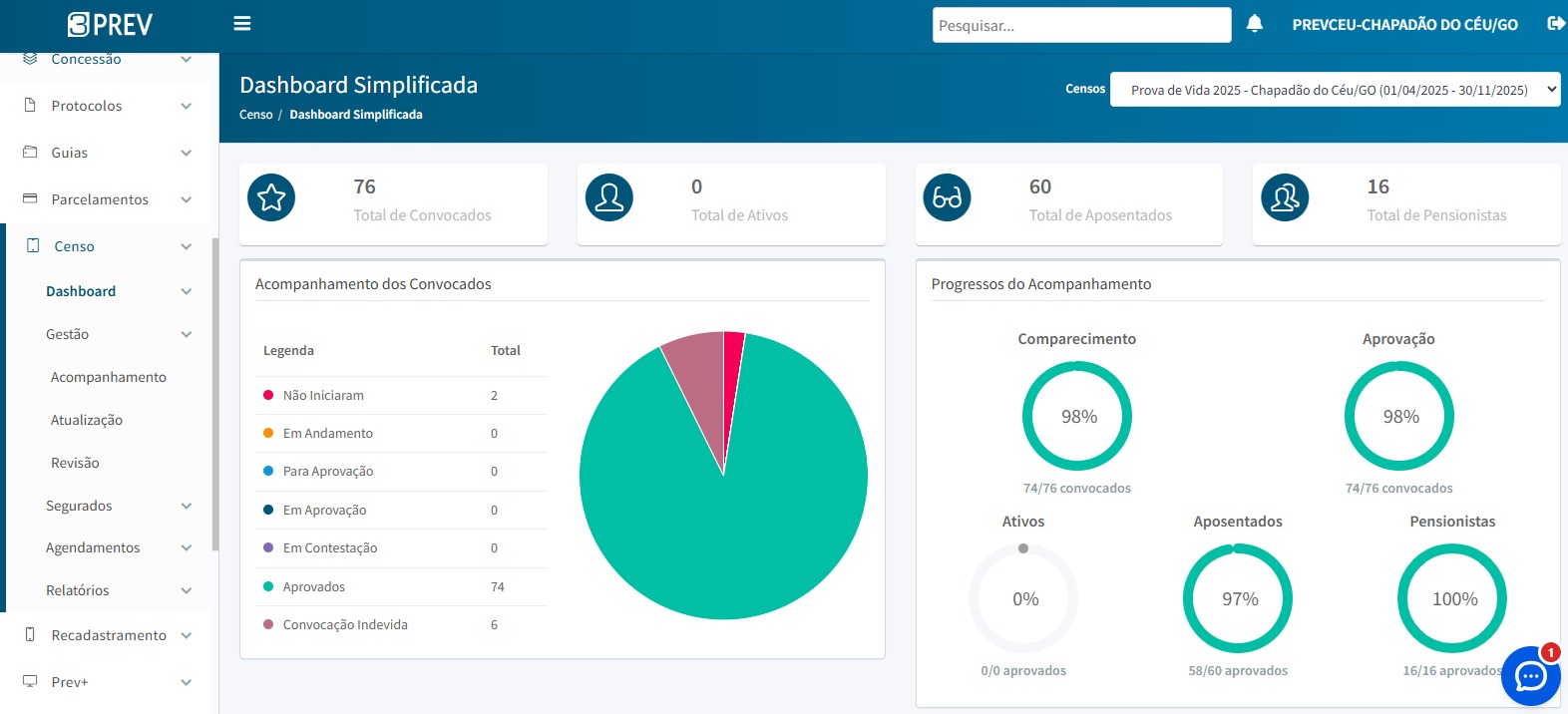
Task: Click the hamburger menu toggle icon
Action: coord(241,24)
